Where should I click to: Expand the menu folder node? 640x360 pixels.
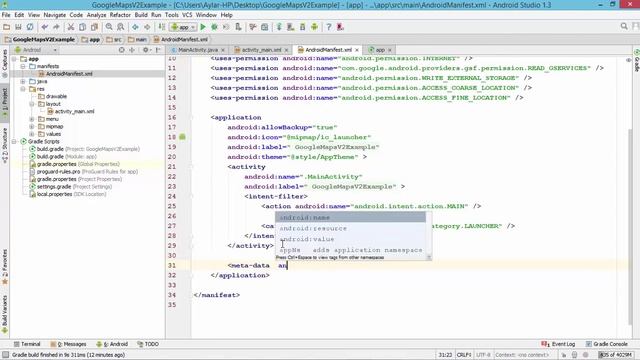click(x=32, y=119)
